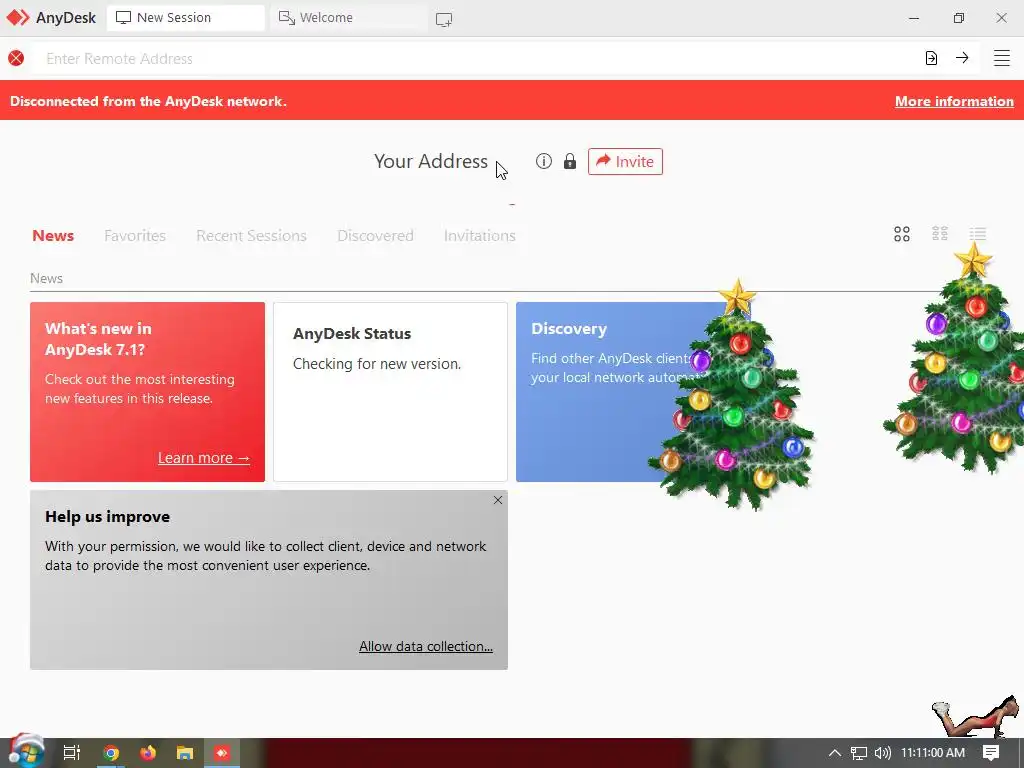
Task: Click the lock icon beside Your Address
Action: pyautogui.click(x=570, y=161)
